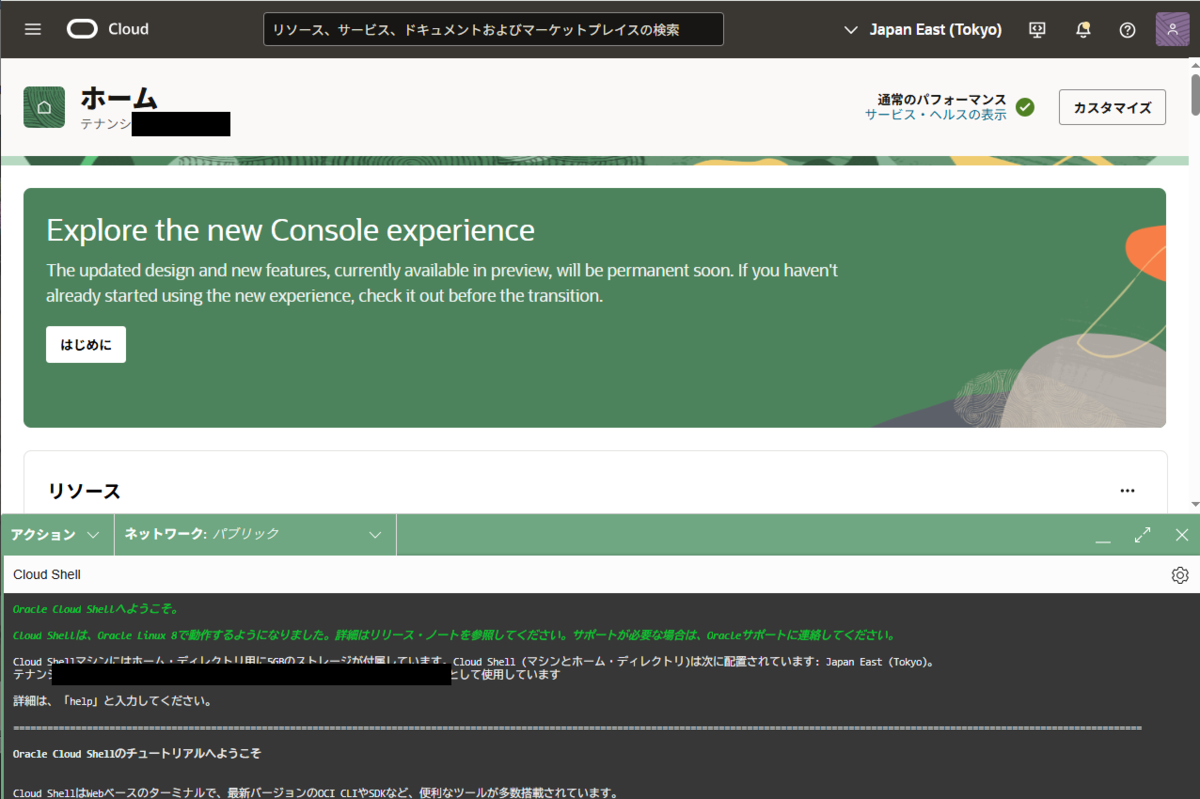Click the 詳細は、「help」と入力してください terminal line
The width and height of the screenshot is (1200, 799).
tap(112, 701)
